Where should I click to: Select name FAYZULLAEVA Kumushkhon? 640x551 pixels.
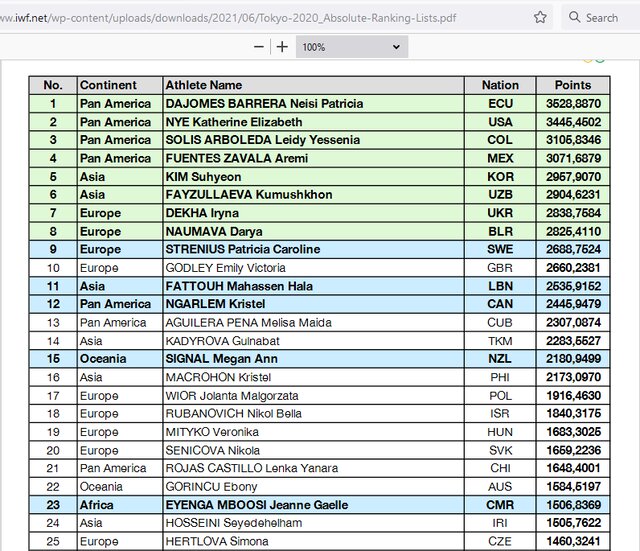tap(249, 195)
